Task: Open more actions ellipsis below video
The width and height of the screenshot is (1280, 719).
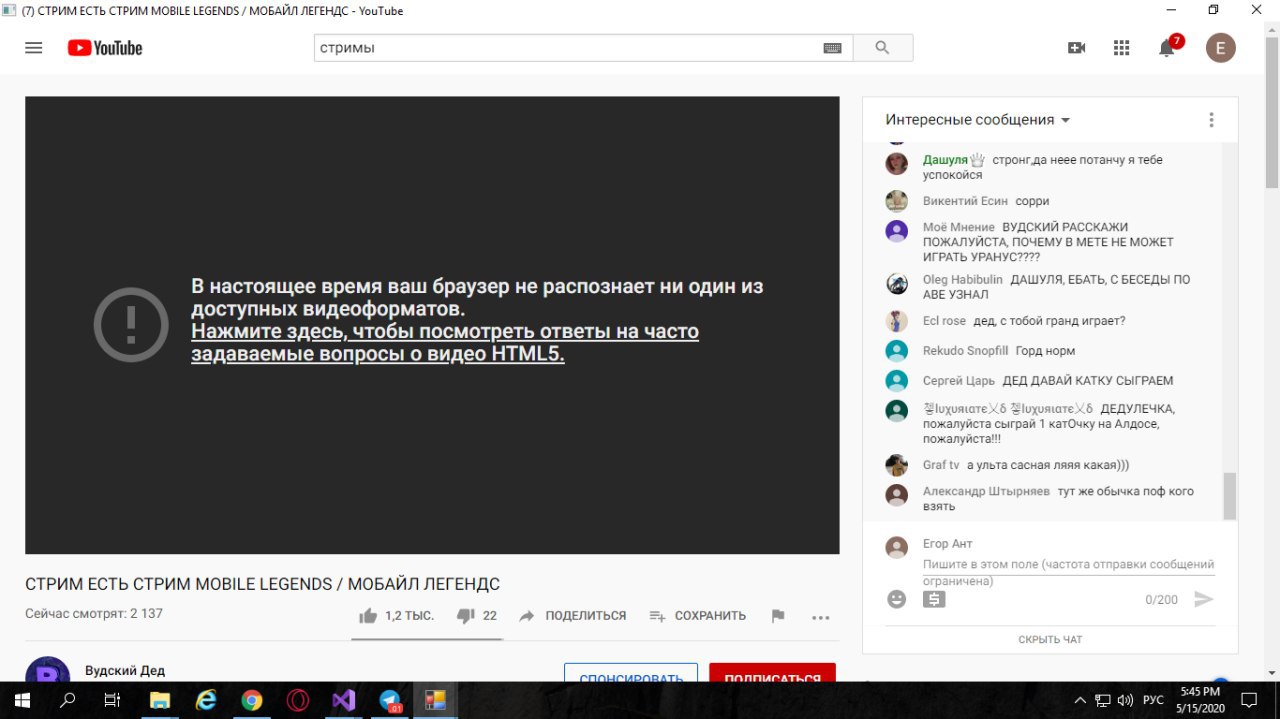Action: click(821, 617)
